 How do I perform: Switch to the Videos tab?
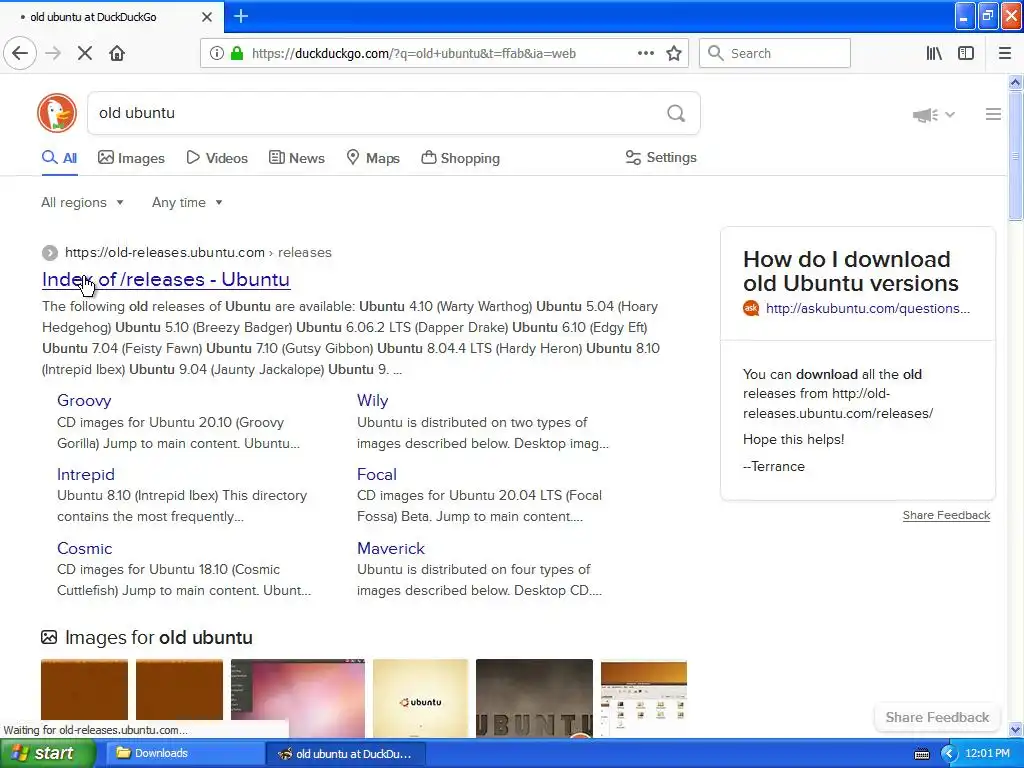point(217,158)
